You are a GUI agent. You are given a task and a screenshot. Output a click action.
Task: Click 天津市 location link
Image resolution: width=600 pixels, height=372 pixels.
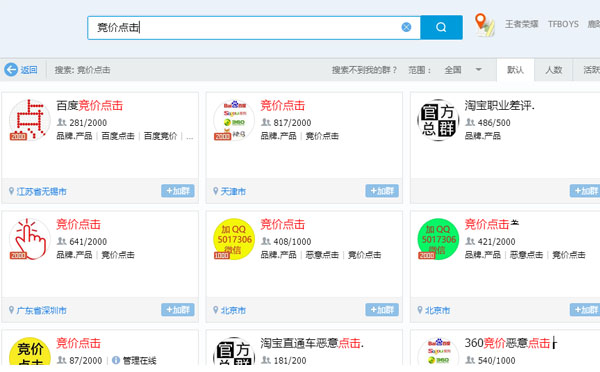[233, 191]
